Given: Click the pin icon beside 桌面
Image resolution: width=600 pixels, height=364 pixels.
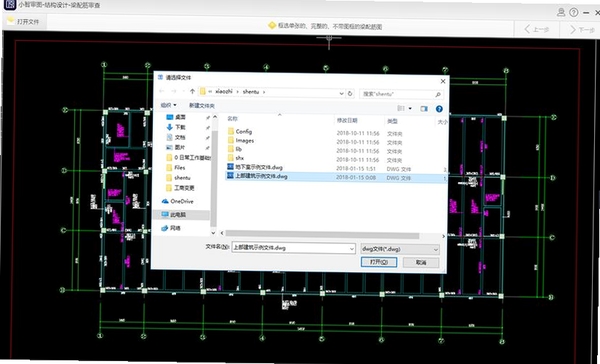Looking at the screenshot, I should [x=207, y=118].
